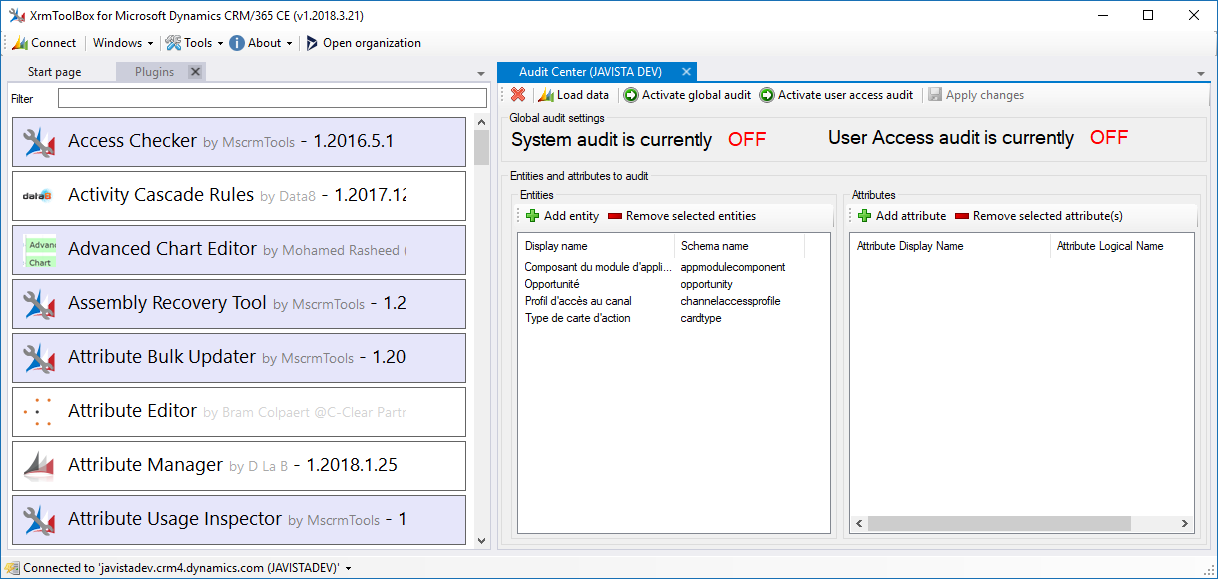This screenshot has width=1218, height=579.
Task: Click the Attribute Display Name column header
Action: point(950,246)
